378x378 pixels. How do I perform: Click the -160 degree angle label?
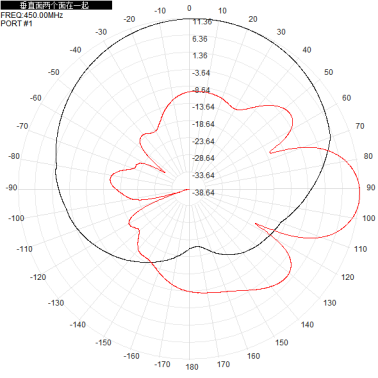132,356
